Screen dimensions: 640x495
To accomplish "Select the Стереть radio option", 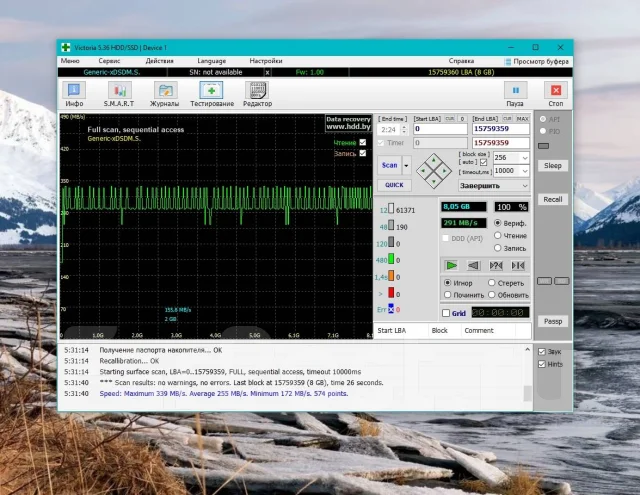I will (x=491, y=282).
